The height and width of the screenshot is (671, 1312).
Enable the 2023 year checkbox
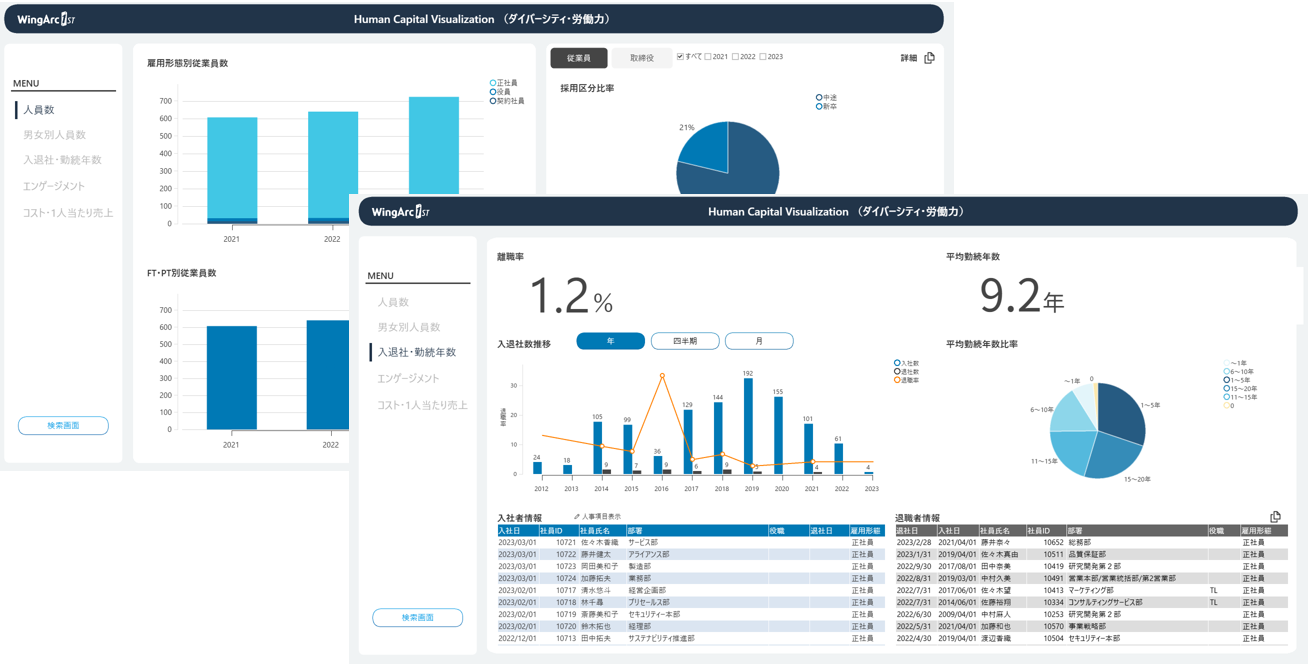point(764,57)
